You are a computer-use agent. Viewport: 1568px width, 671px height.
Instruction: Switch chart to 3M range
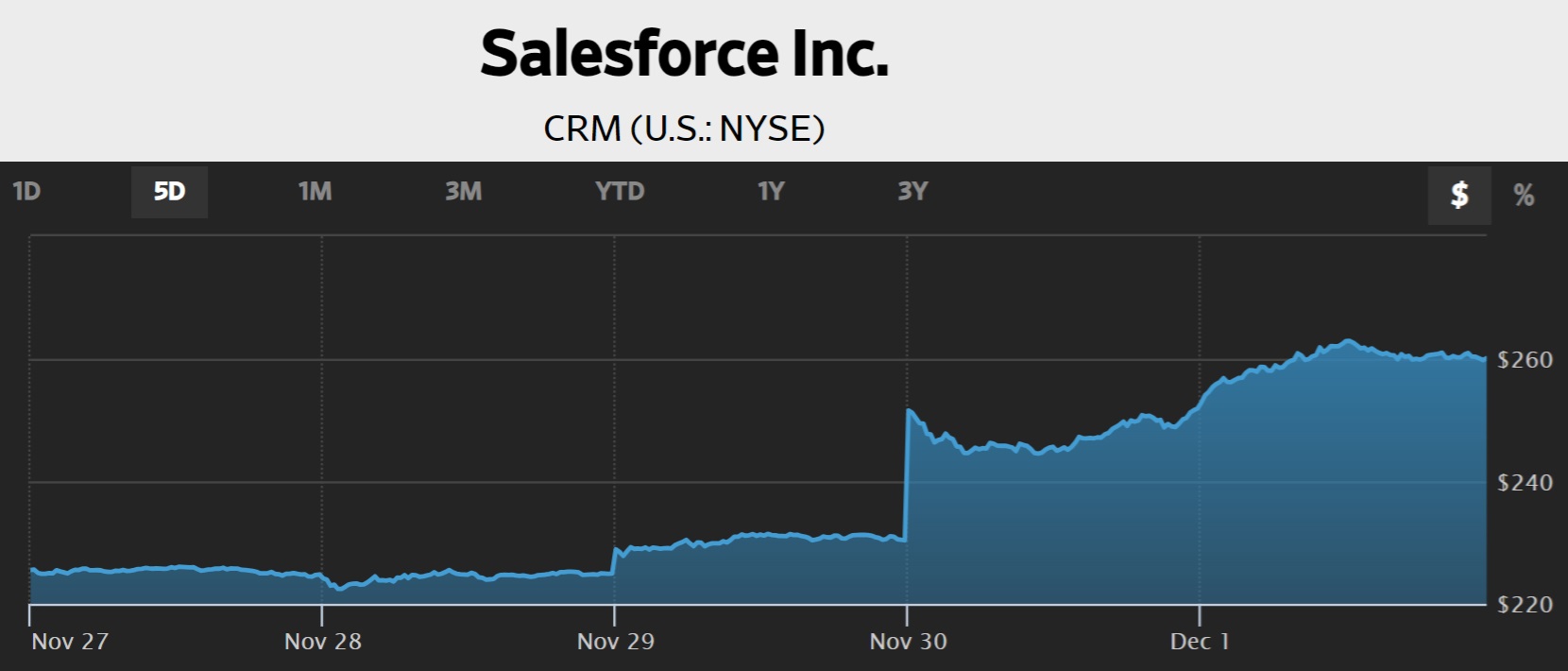click(x=463, y=192)
